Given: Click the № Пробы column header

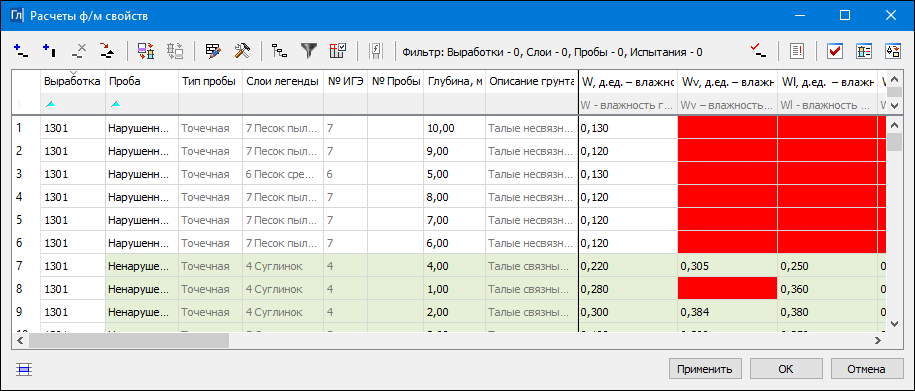Looking at the screenshot, I should (x=396, y=82).
